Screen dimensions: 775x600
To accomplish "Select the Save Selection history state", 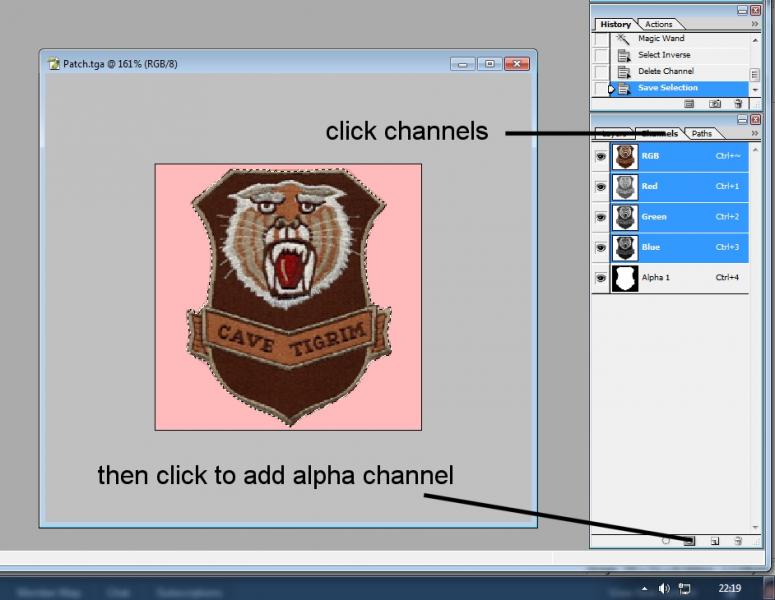I will pos(679,88).
